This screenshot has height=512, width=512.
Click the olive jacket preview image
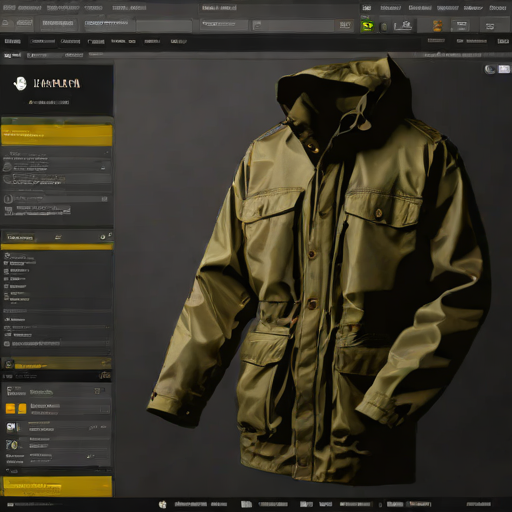point(318,270)
